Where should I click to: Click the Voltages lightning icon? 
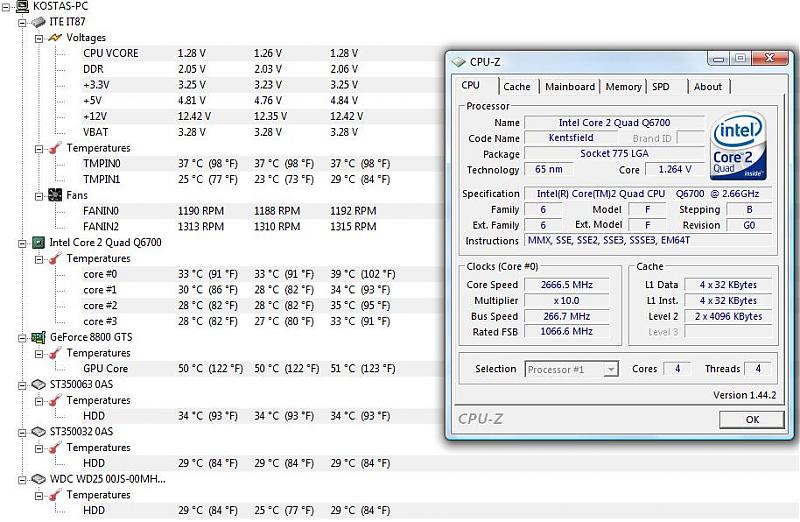click(x=55, y=38)
